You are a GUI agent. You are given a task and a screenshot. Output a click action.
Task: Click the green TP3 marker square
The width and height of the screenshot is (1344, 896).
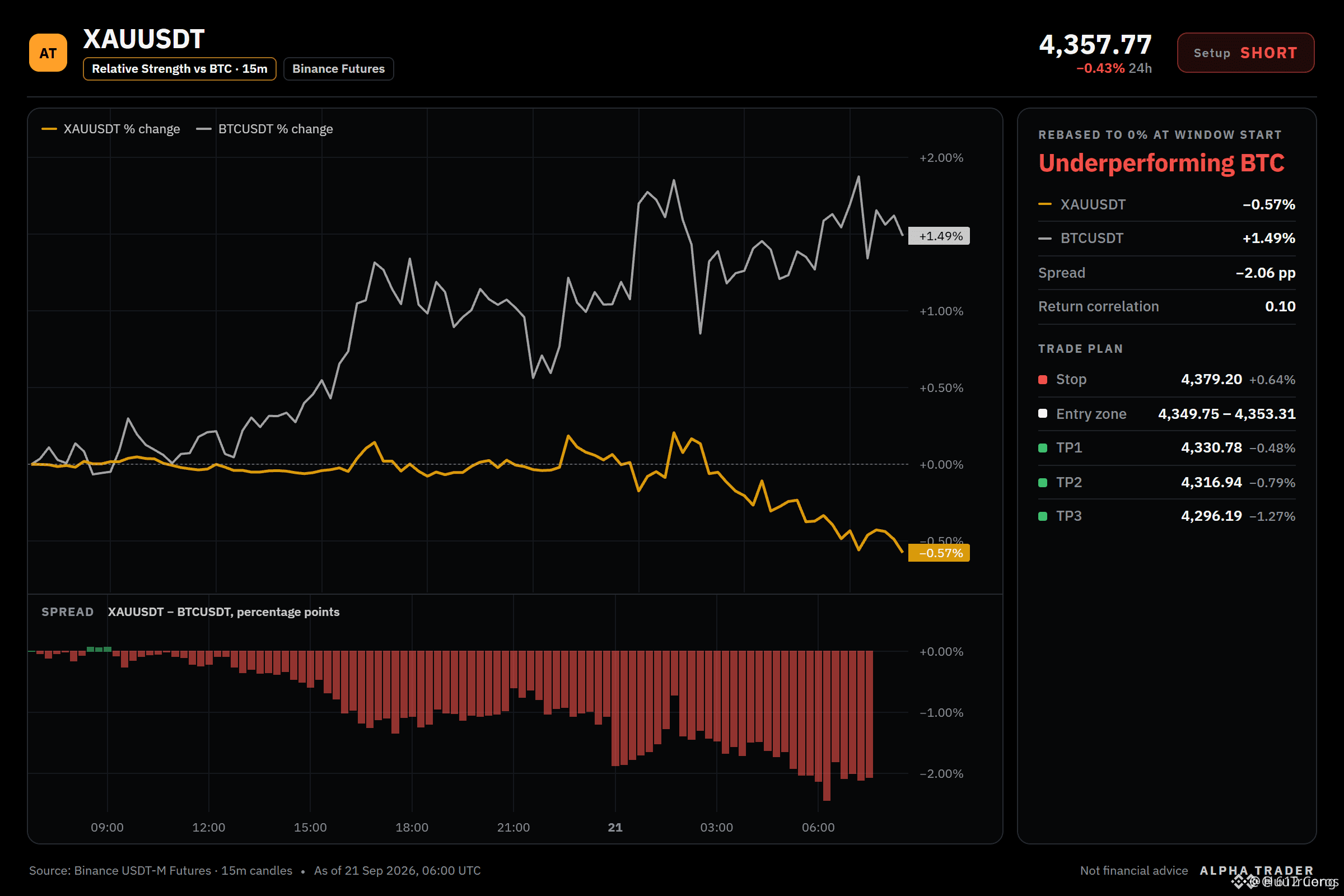(x=1043, y=516)
